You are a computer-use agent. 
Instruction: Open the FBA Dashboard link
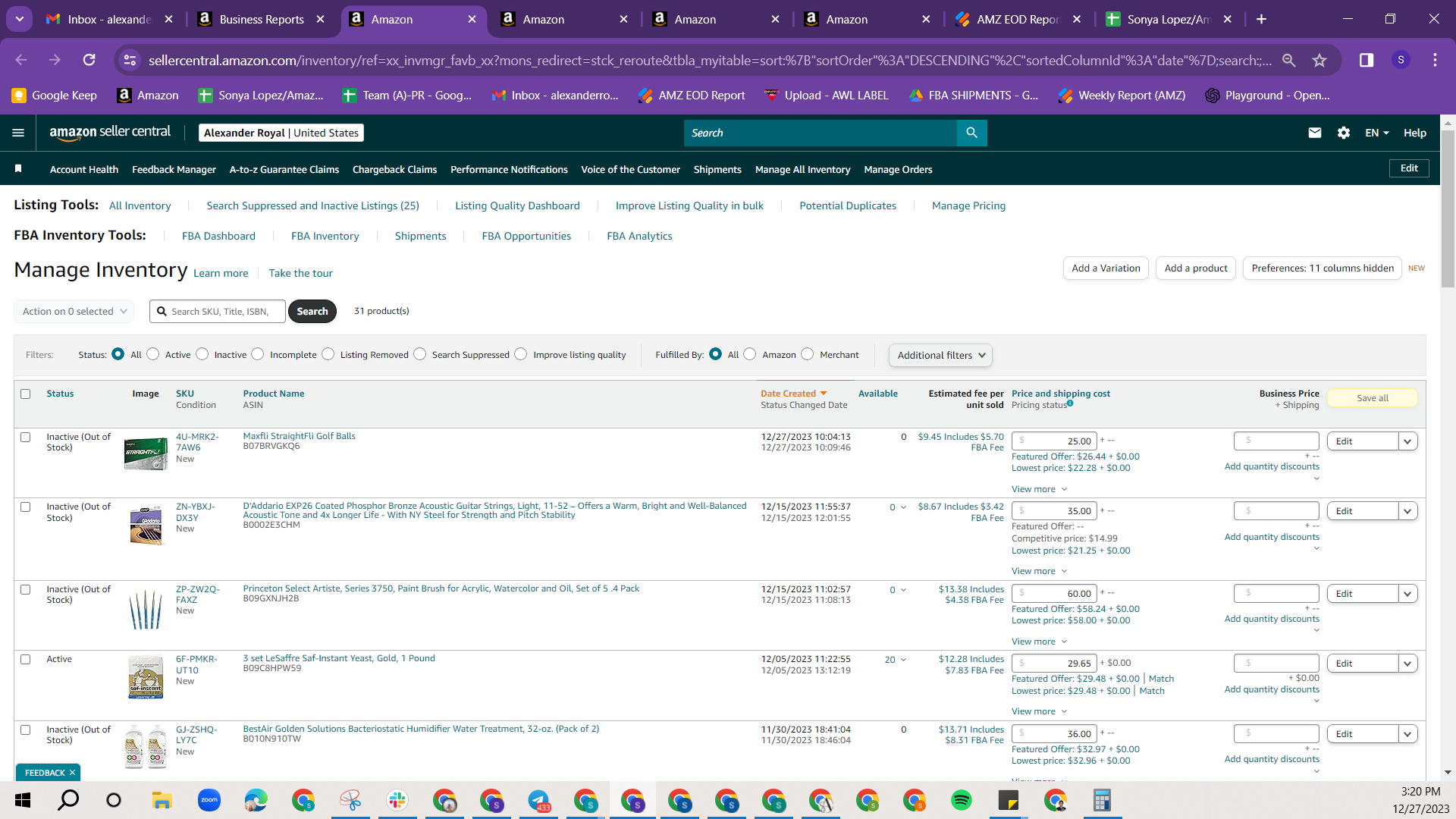218,236
